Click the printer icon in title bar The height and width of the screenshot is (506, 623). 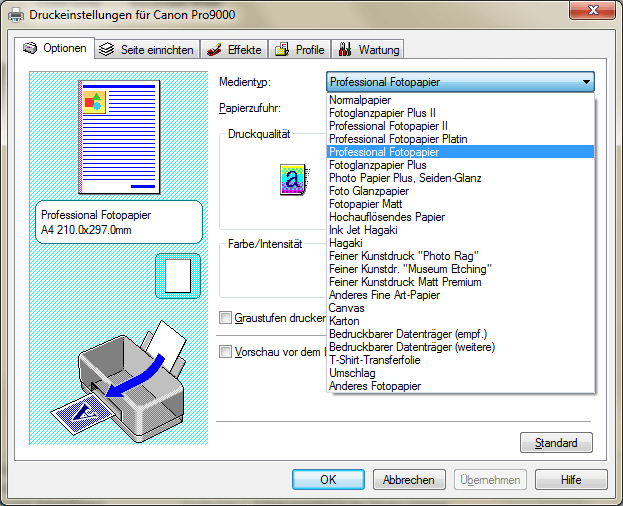click(16, 15)
